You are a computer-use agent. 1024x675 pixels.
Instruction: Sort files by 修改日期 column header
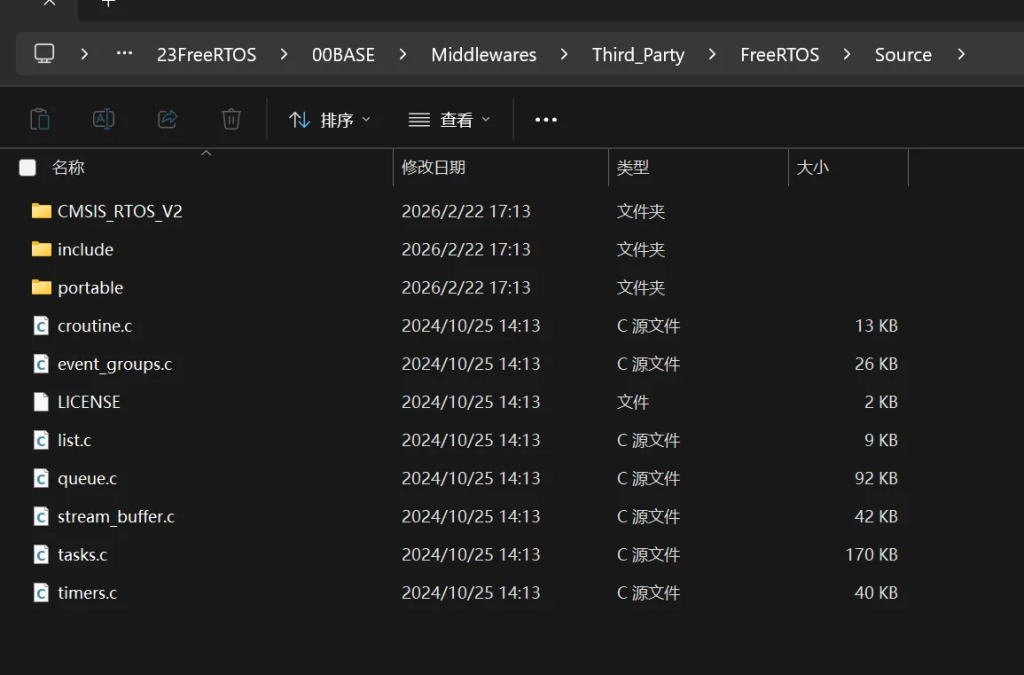coord(434,168)
